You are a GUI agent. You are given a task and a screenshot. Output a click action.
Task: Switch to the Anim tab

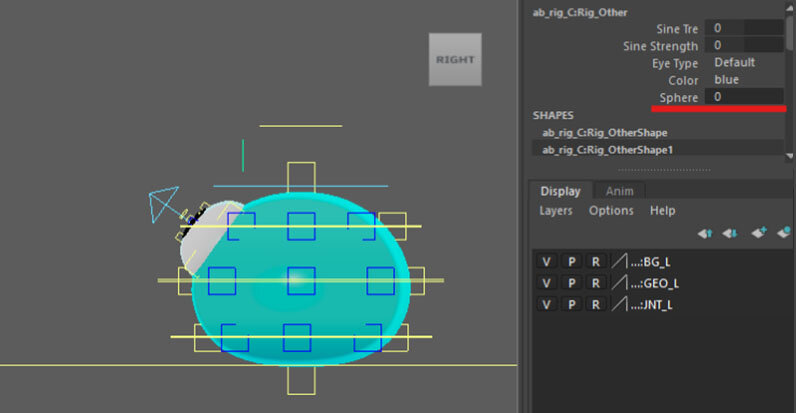tap(619, 191)
